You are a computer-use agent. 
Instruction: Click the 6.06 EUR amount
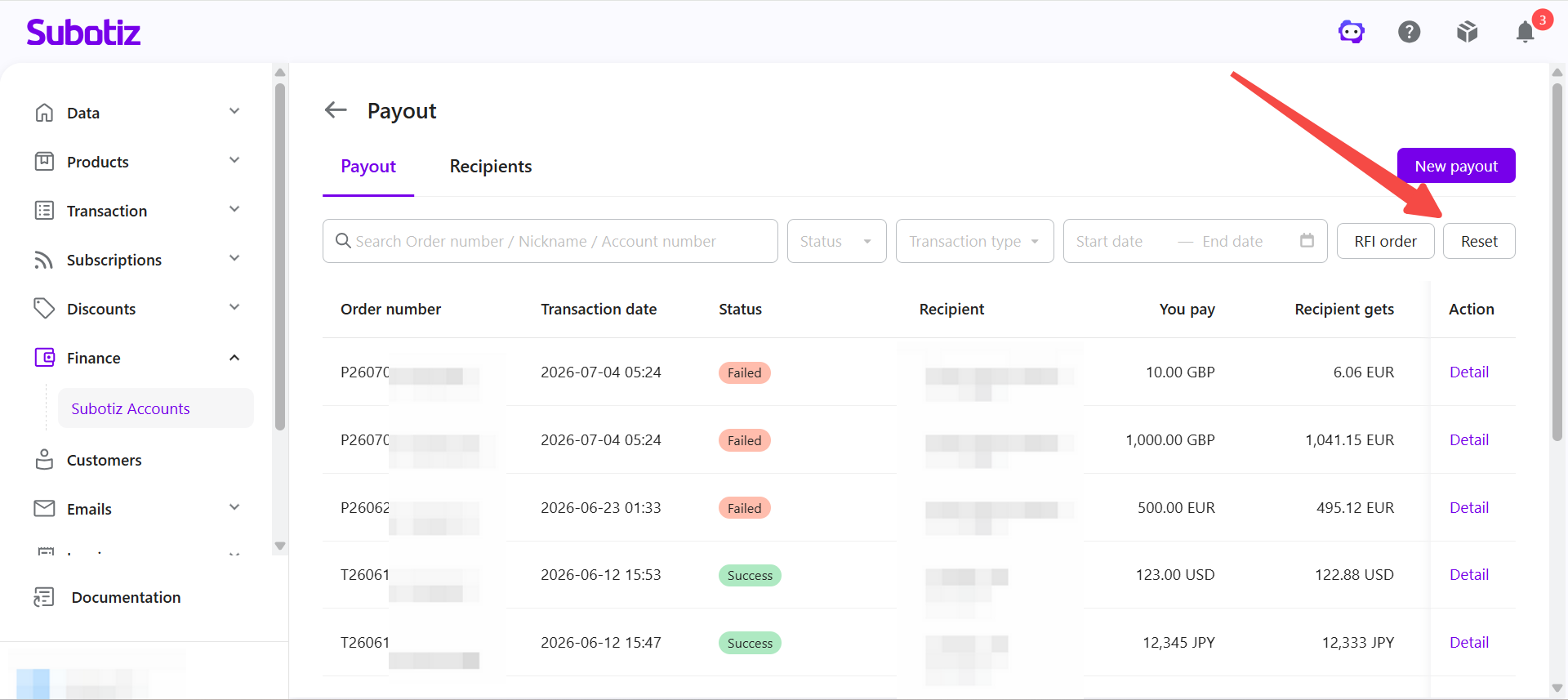click(1364, 372)
